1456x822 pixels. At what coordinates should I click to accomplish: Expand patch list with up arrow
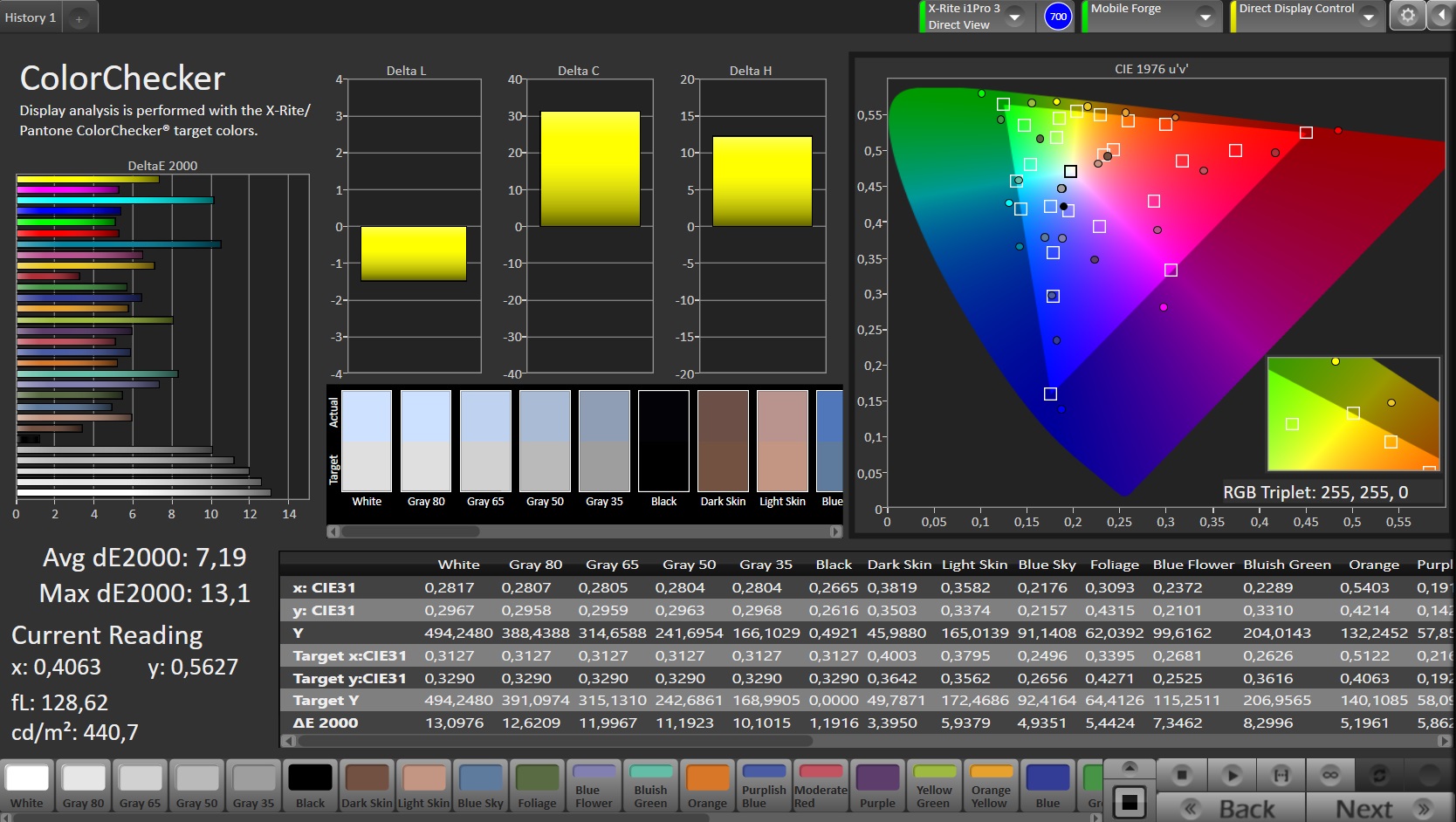[x=1130, y=767]
